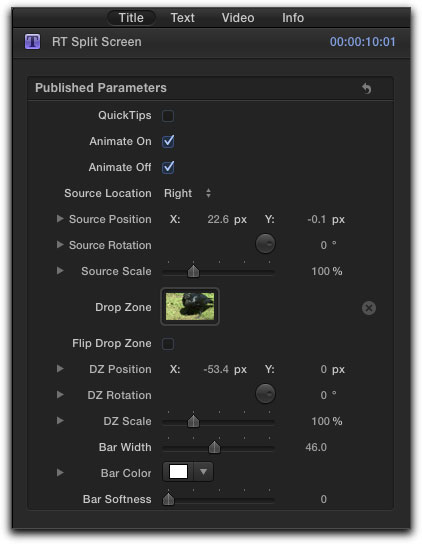Switch to the Video tab
Viewport: 422px width, 544px height.
(x=238, y=18)
